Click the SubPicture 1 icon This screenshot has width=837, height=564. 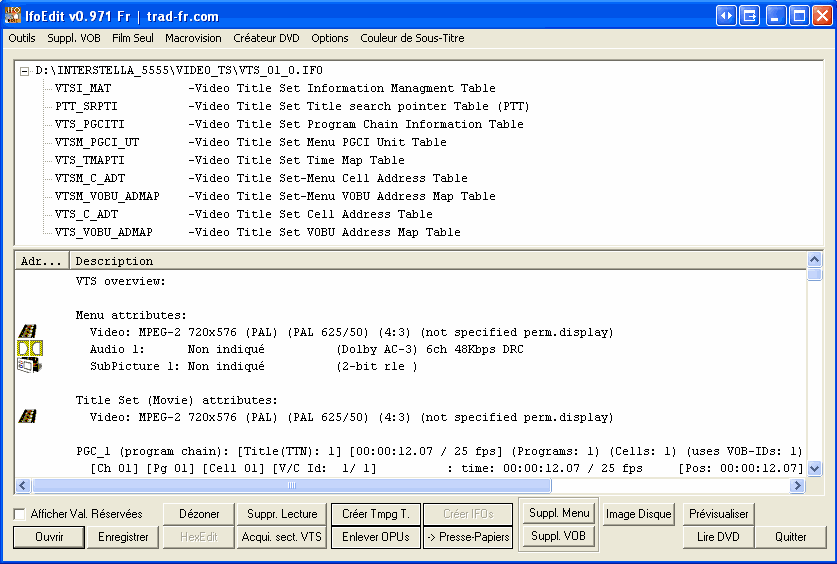(29, 366)
